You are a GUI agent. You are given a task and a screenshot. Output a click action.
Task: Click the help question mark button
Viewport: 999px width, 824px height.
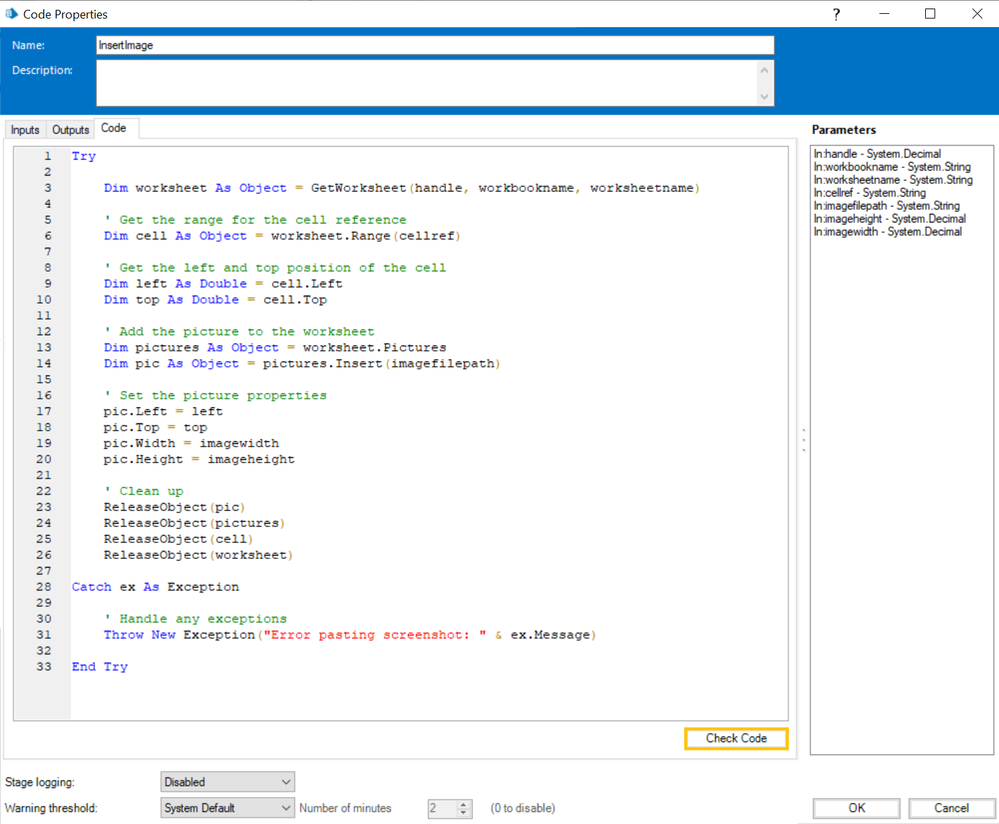coord(836,14)
